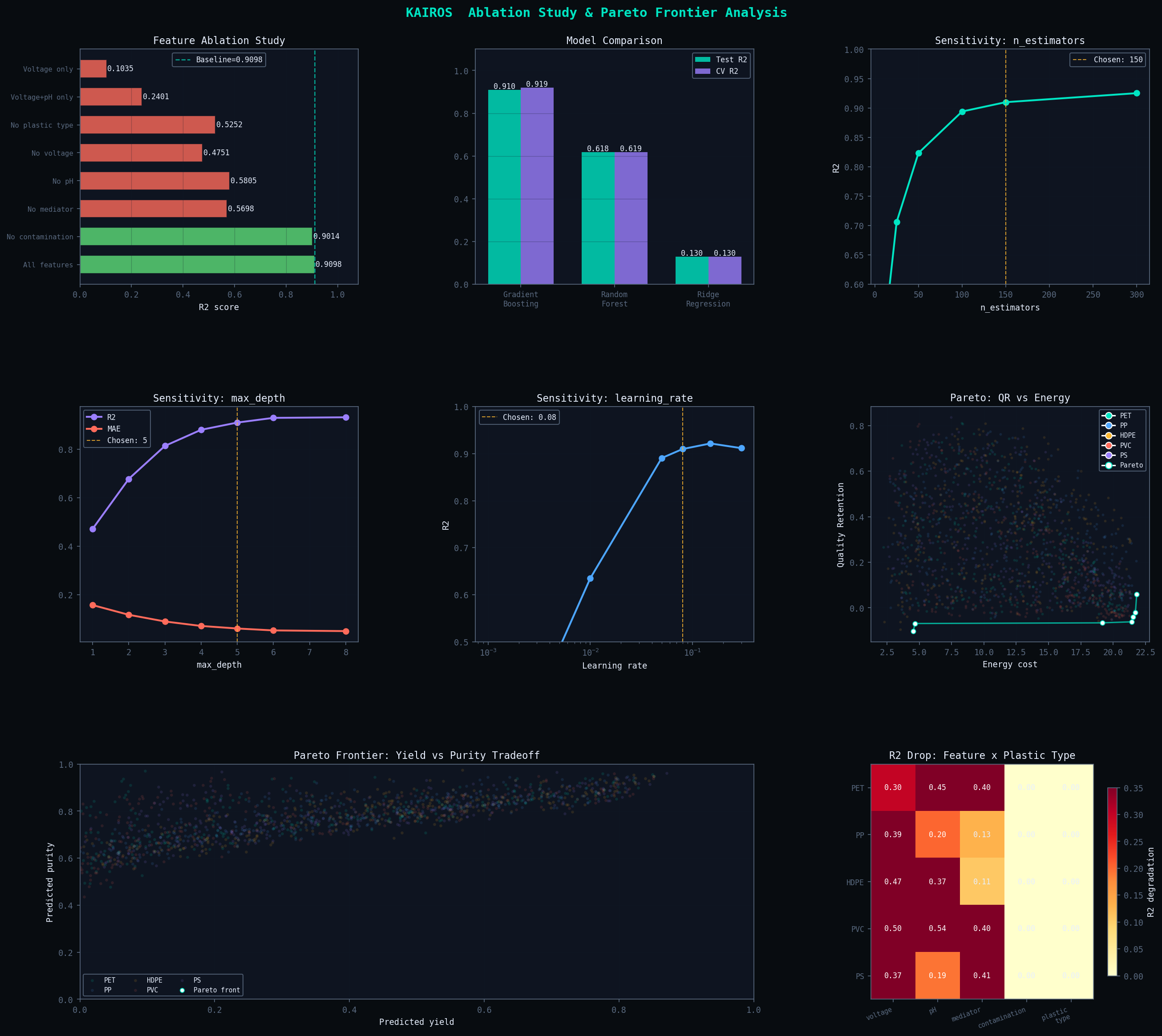
Task: Click the R2 marker at max_depth 1
Action: (93, 529)
